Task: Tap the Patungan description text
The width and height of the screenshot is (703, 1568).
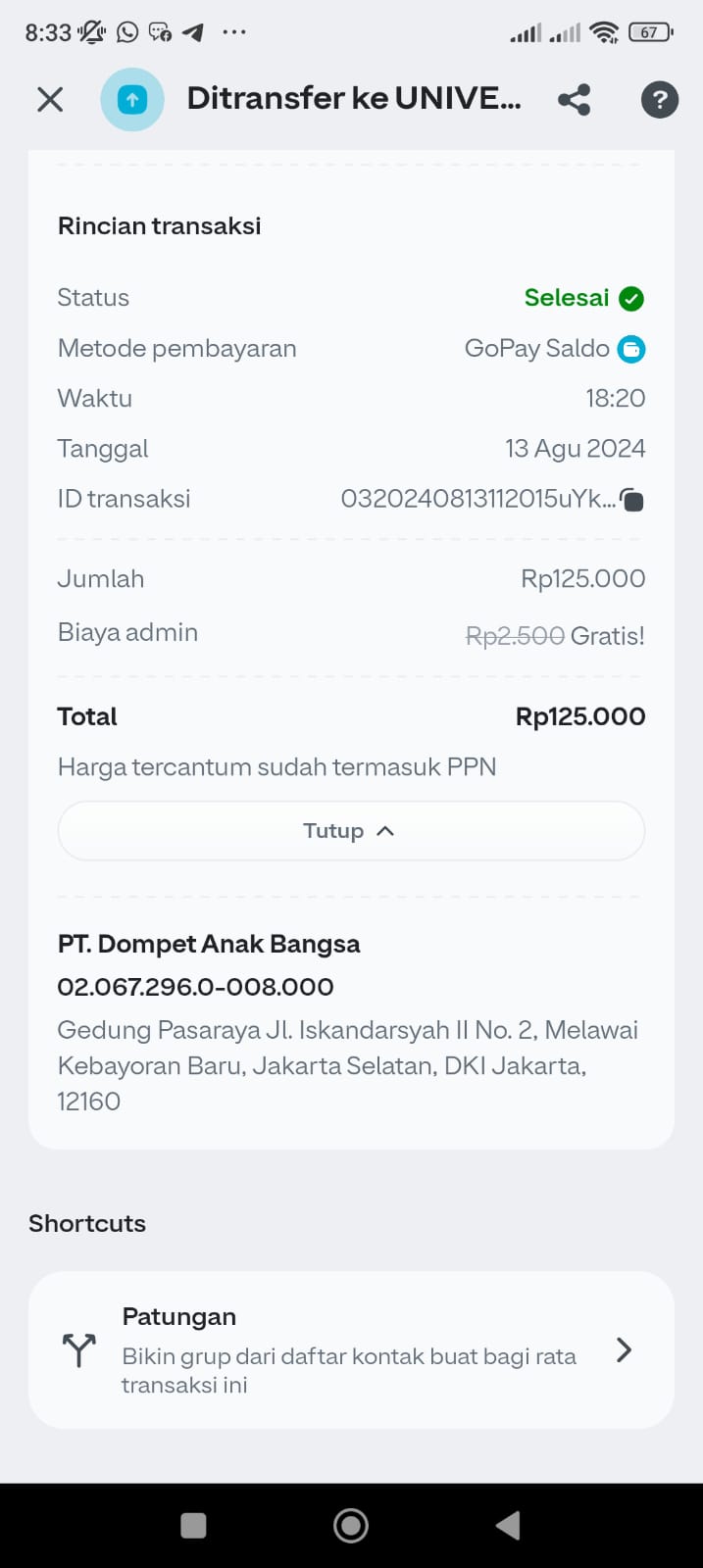Action: pyautogui.click(x=348, y=1370)
